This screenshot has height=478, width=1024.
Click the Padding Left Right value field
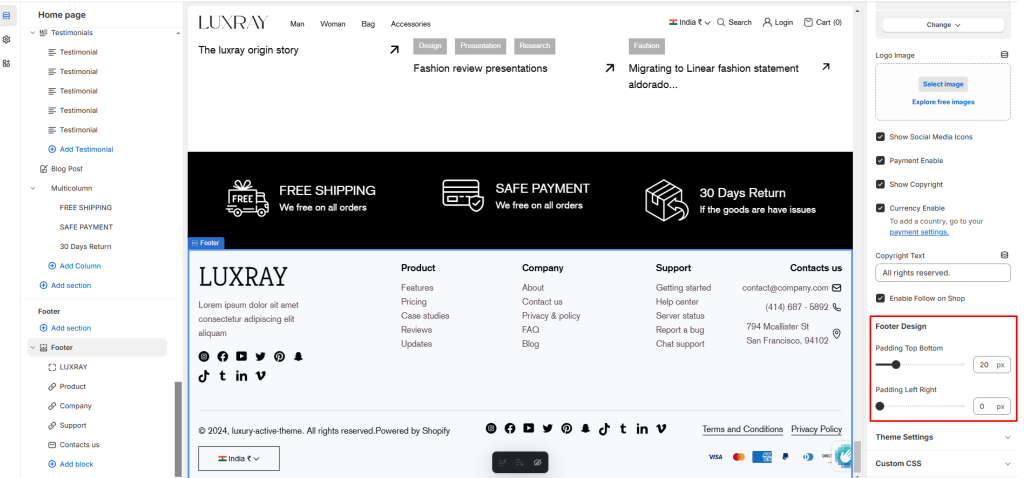[991, 406]
